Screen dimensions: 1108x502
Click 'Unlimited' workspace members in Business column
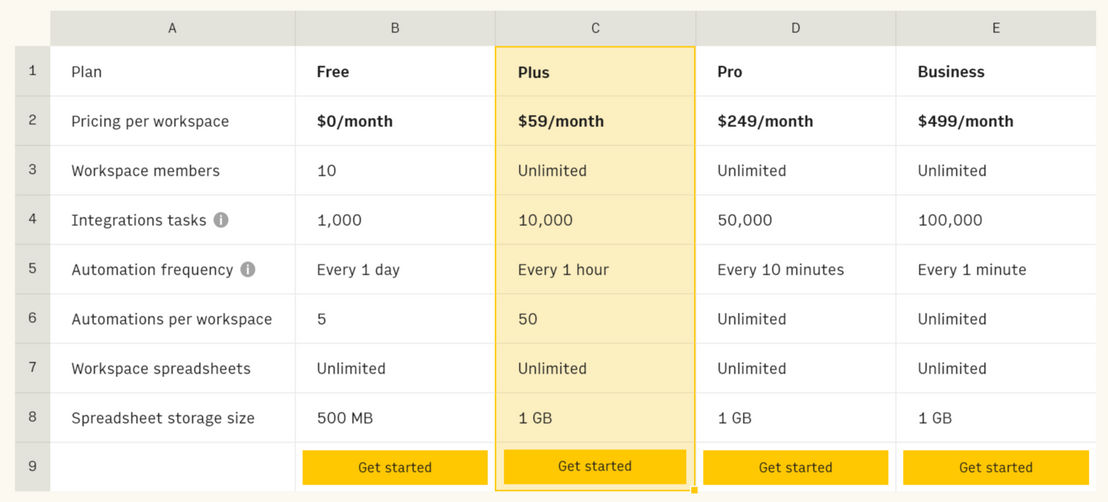[x=952, y=171]
